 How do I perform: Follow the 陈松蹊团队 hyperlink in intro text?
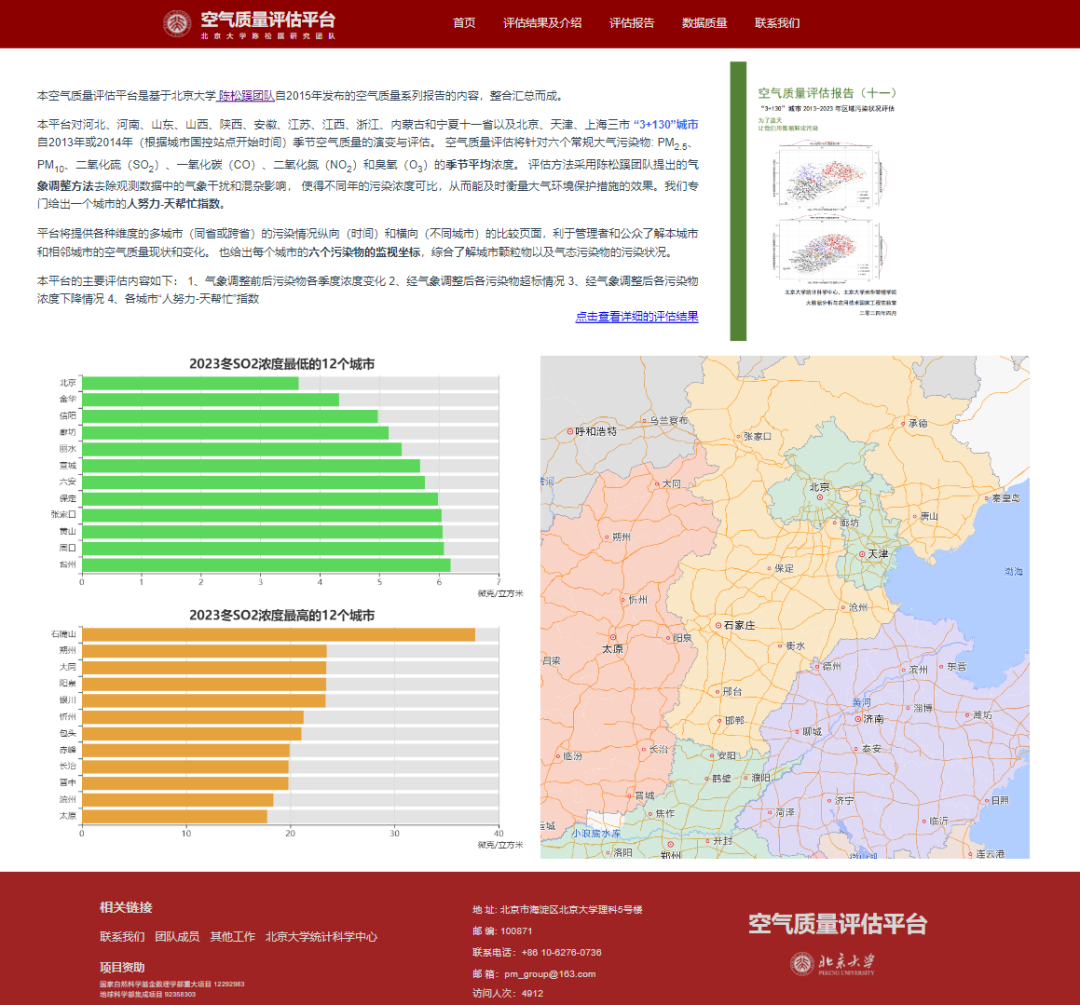pyautogui.click(x=246, y=97)
